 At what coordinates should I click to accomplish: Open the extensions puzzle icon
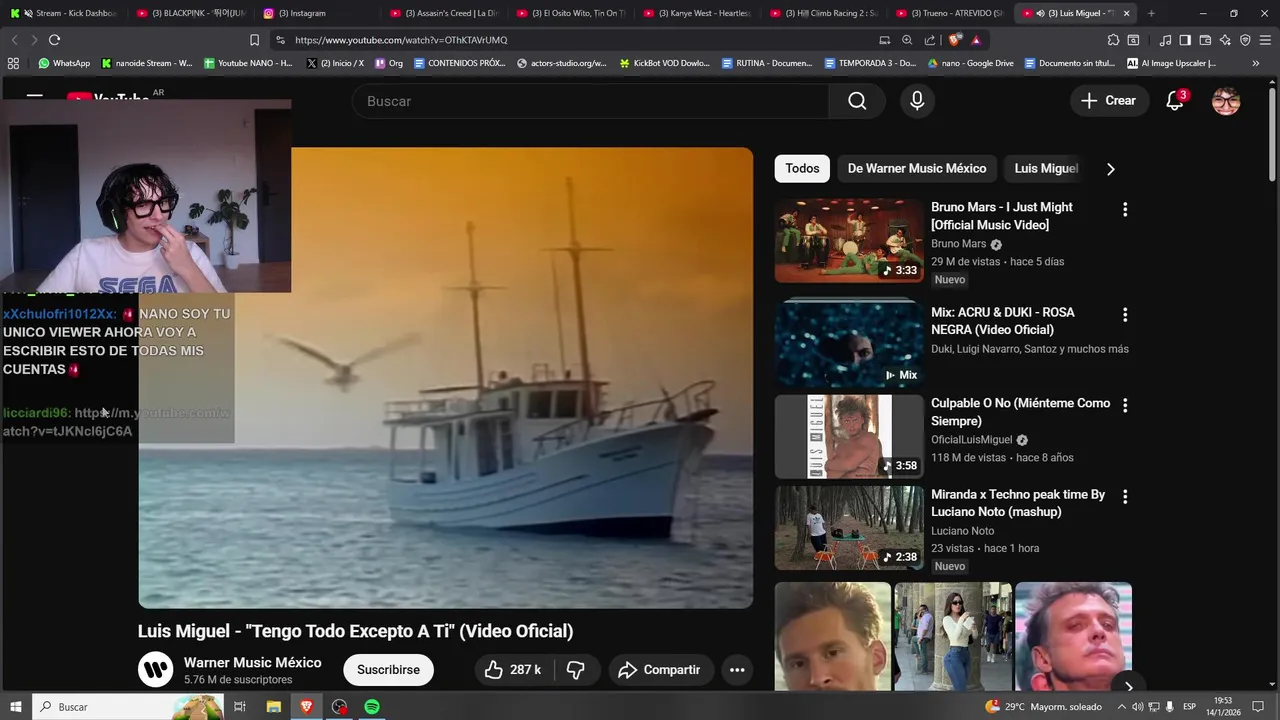[x=1113, y=40]
